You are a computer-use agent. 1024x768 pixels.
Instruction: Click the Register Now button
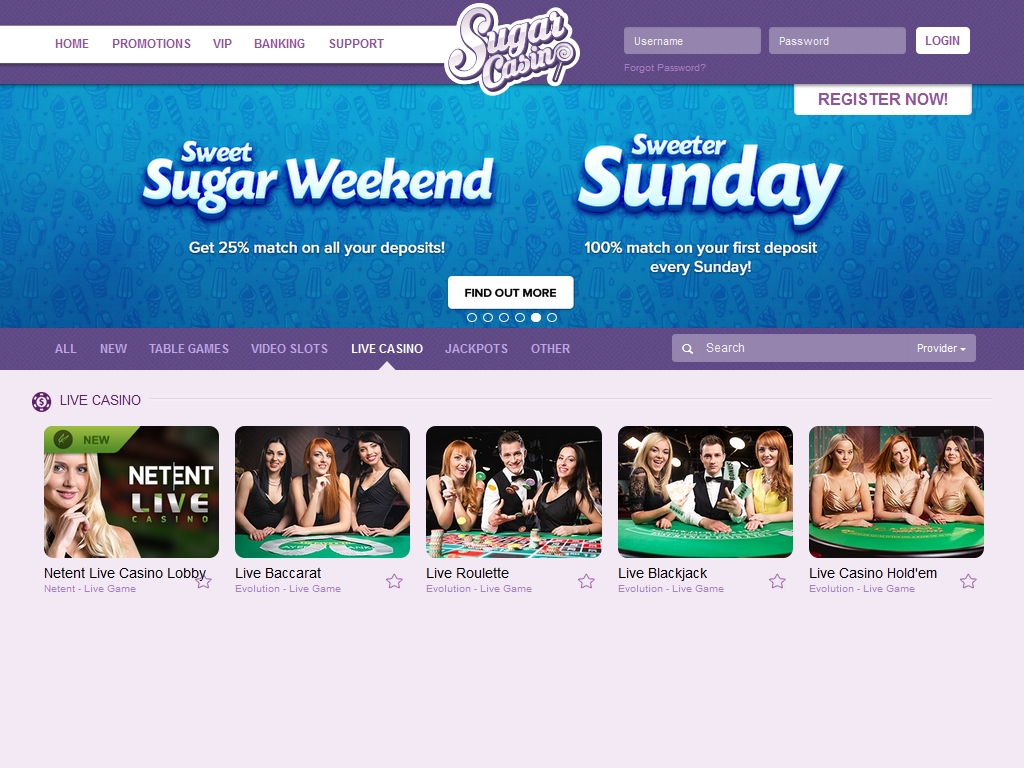coord(883,99)
